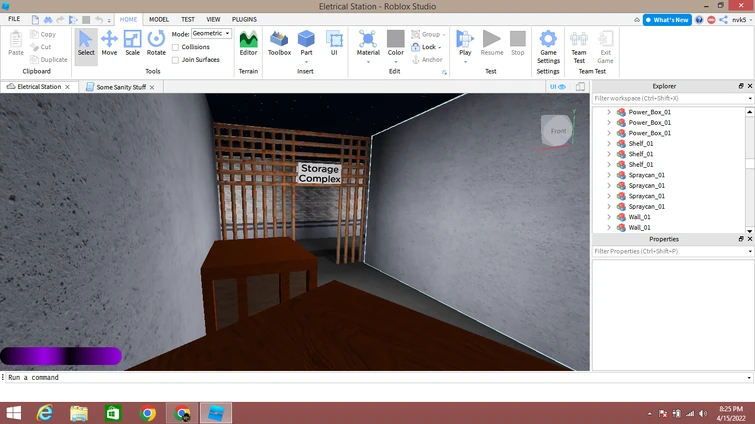755x424 pixels.
Task: Click the Resume button
Action: (492, 43)
